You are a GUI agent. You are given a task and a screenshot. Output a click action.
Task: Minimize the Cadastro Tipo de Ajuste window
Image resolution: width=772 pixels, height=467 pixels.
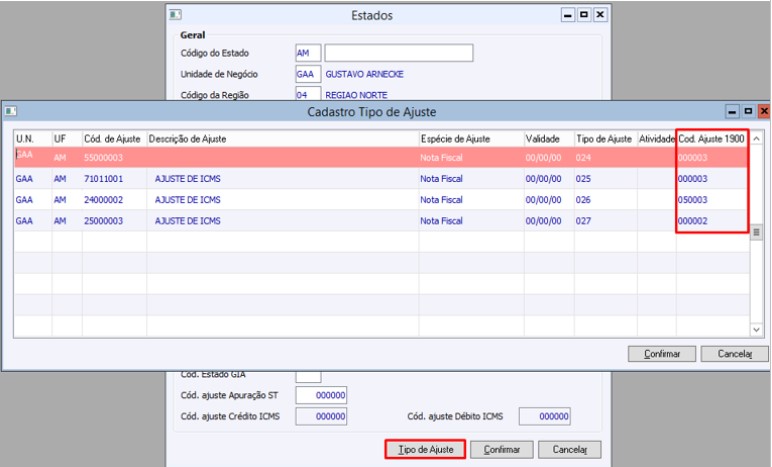[732, 112]
